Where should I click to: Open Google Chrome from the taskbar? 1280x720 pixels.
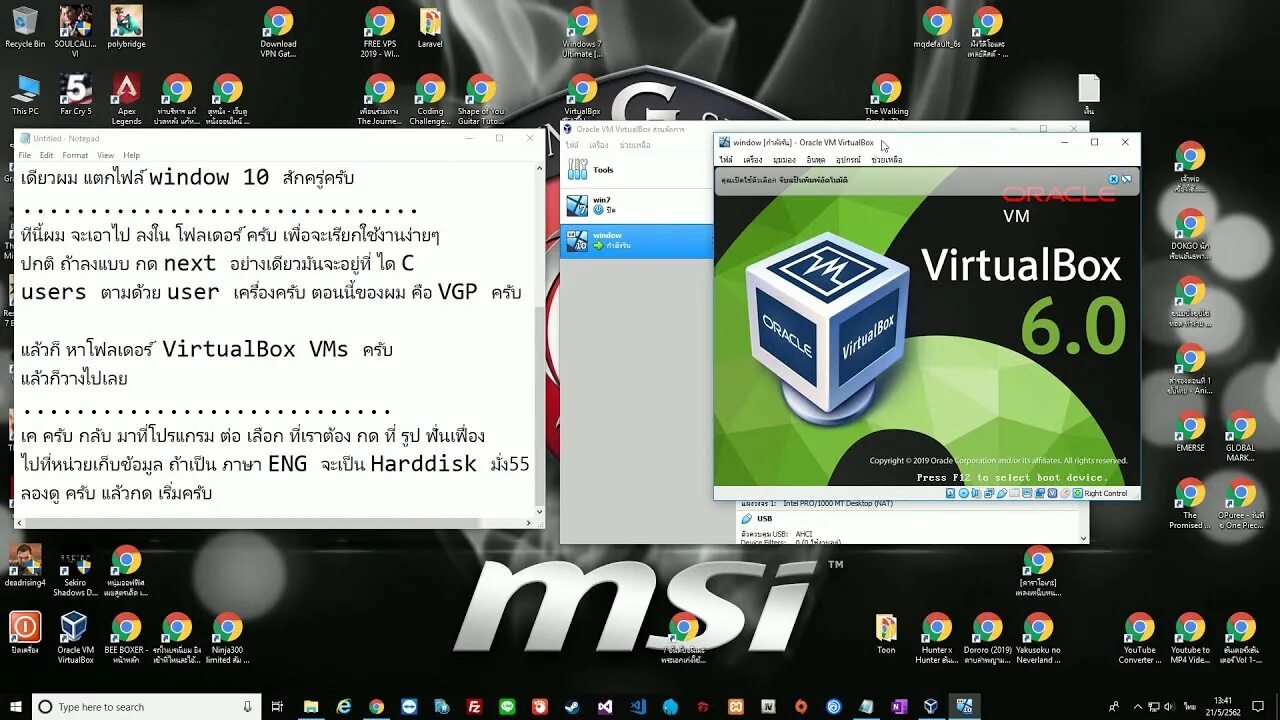(376, 706)
